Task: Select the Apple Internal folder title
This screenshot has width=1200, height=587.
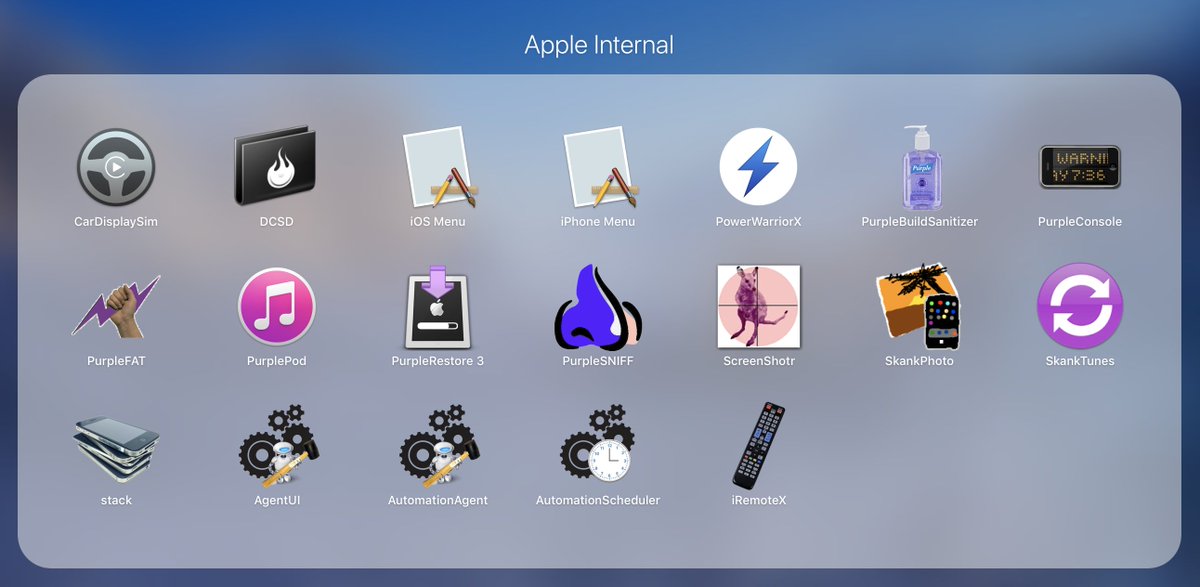Action: 599,45
